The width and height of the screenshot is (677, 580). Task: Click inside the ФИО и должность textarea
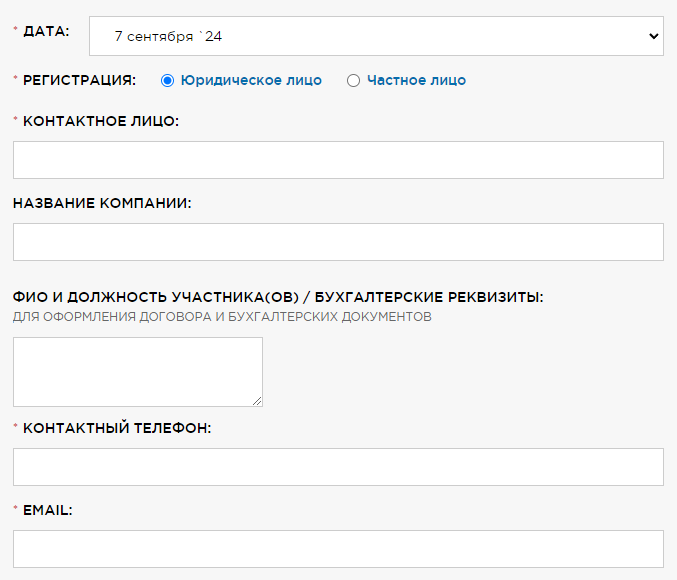pyautogui.click(x=138, y=372)
